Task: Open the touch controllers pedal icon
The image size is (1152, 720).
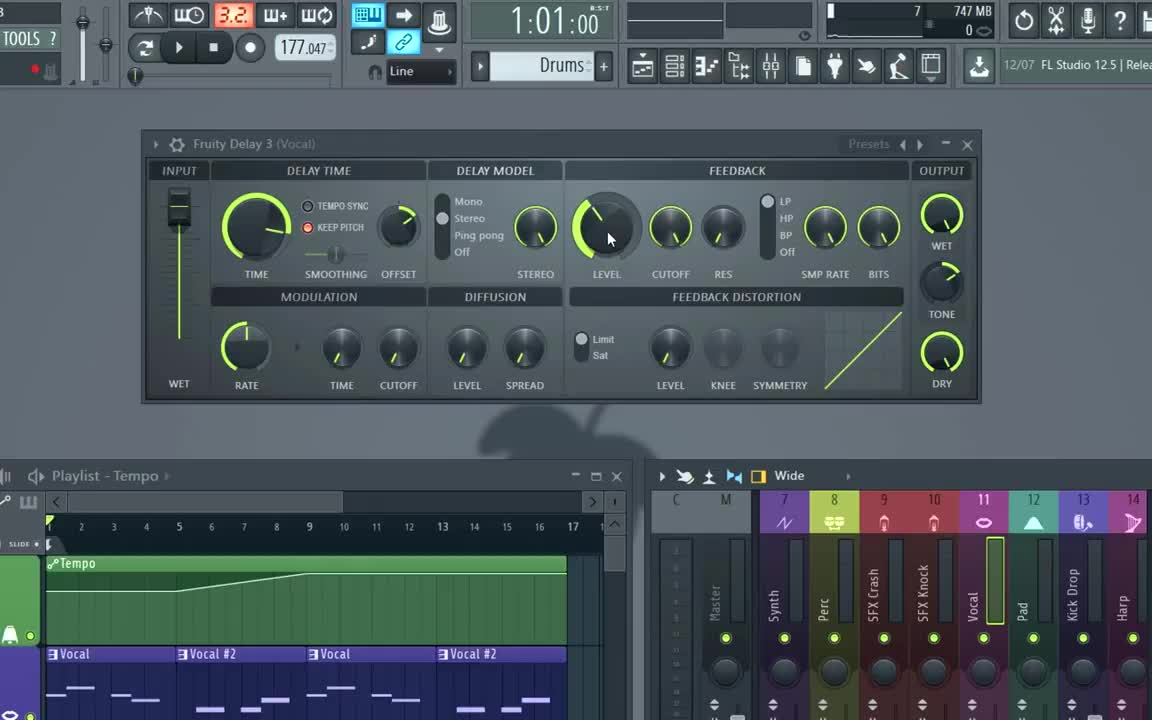Action: pyautogui.click(x=899, y=67)
